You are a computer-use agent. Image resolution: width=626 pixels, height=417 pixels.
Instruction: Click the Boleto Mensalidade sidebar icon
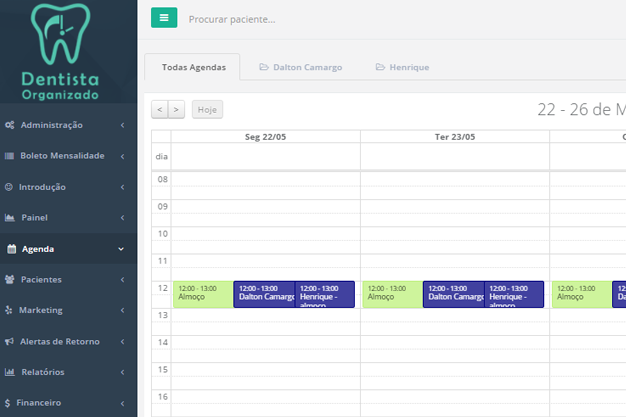pyautogui.click(x=9, y=156)
